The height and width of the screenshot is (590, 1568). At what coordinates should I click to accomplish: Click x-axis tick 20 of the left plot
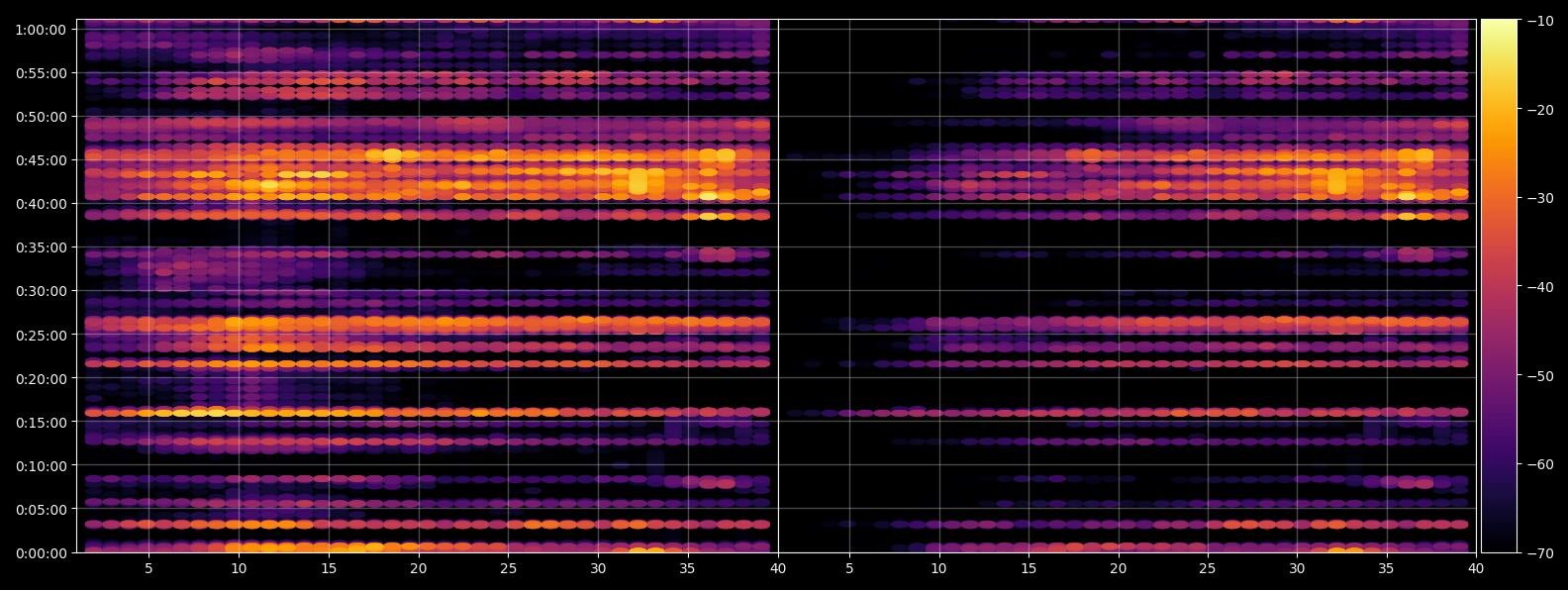point(419,569)
